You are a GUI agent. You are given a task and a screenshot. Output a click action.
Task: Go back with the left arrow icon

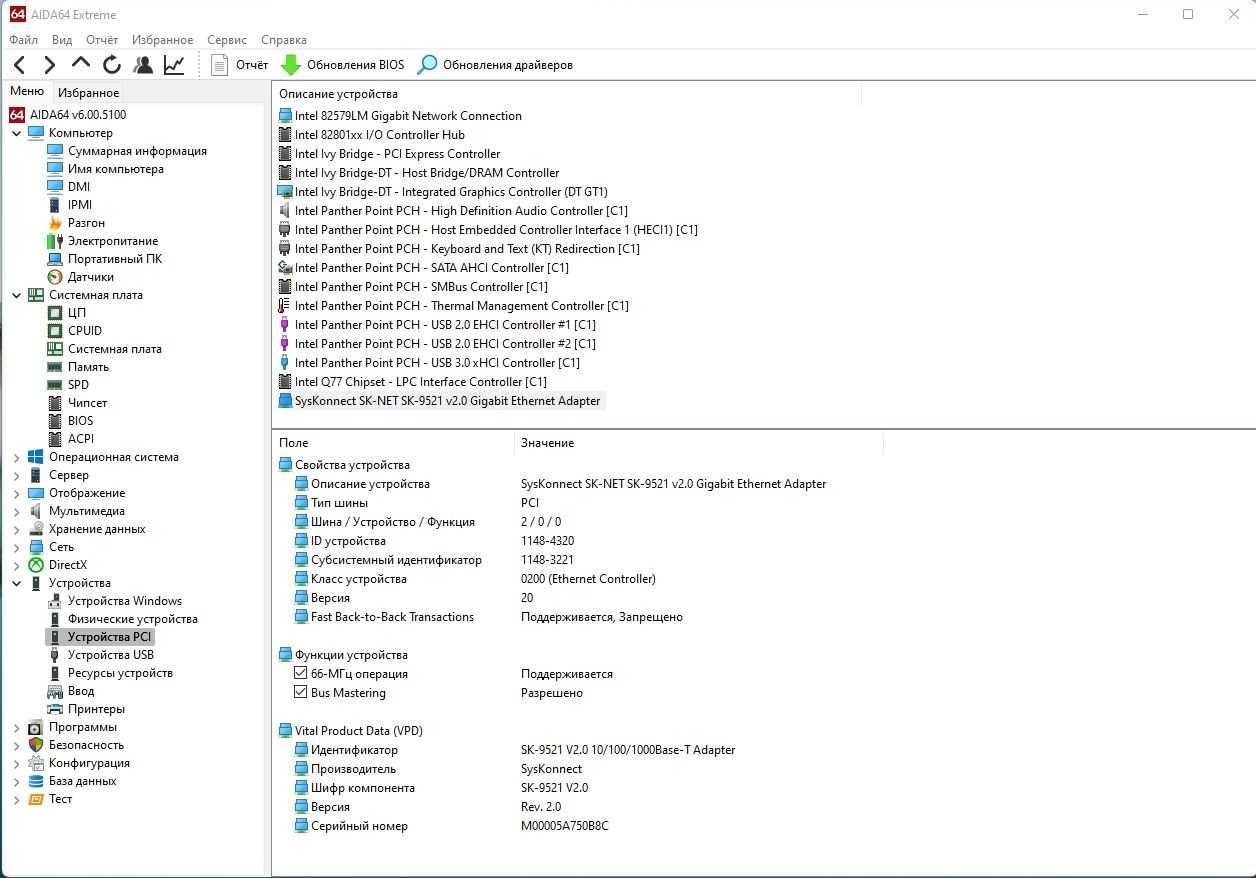(20, 65)
